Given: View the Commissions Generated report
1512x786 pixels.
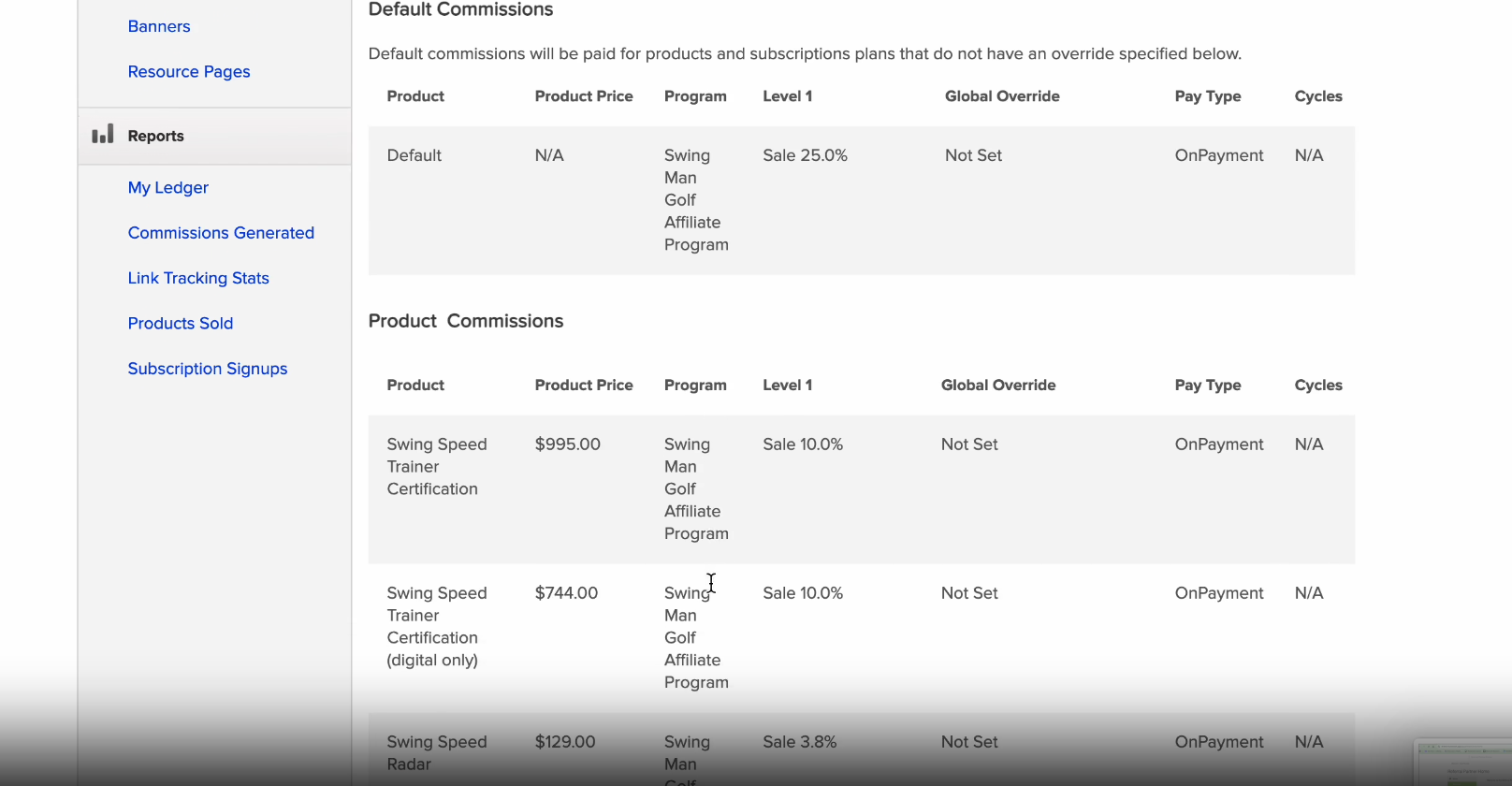Looking at the screenshot, I should pyautogui.click(x=221, y=233).
